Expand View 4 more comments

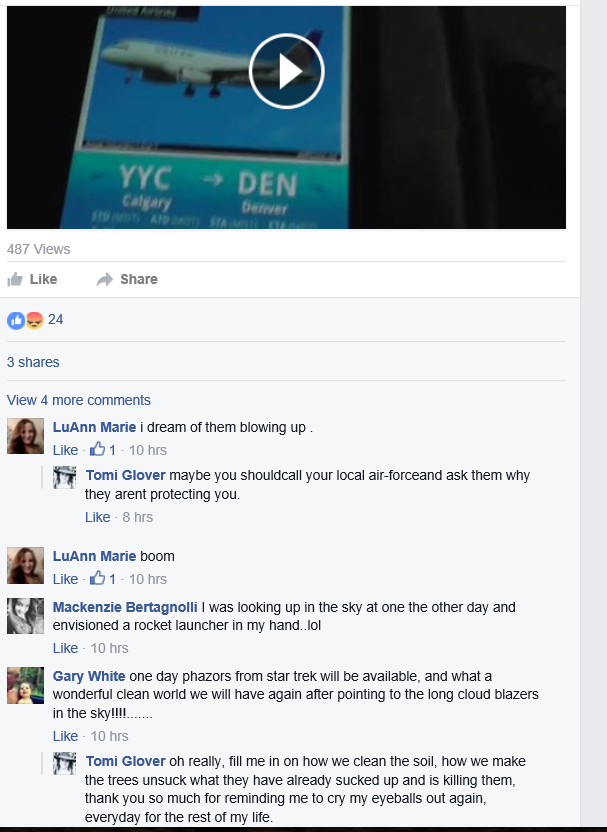[x=79, y=400]
